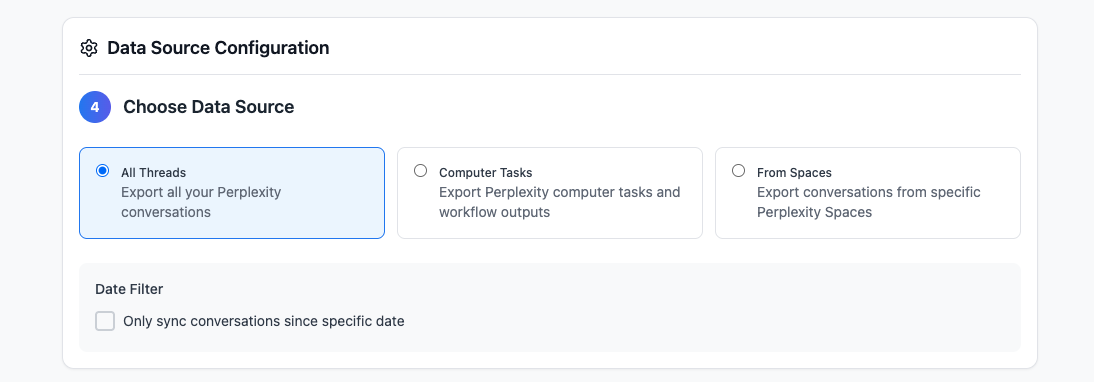Click the 'Date Filter' label
The width and height of the screenshot is (1094, 382).
coord(129,289)
